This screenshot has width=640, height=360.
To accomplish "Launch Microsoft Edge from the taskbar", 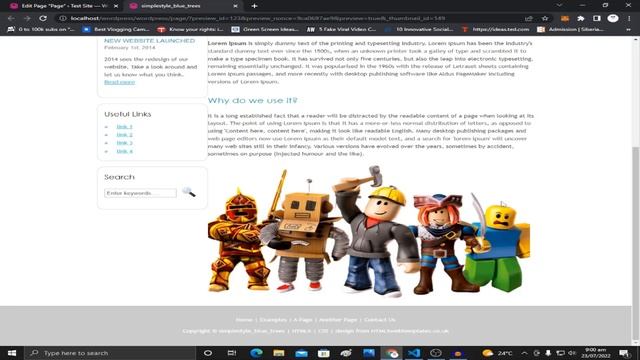I will click(256, 353).
